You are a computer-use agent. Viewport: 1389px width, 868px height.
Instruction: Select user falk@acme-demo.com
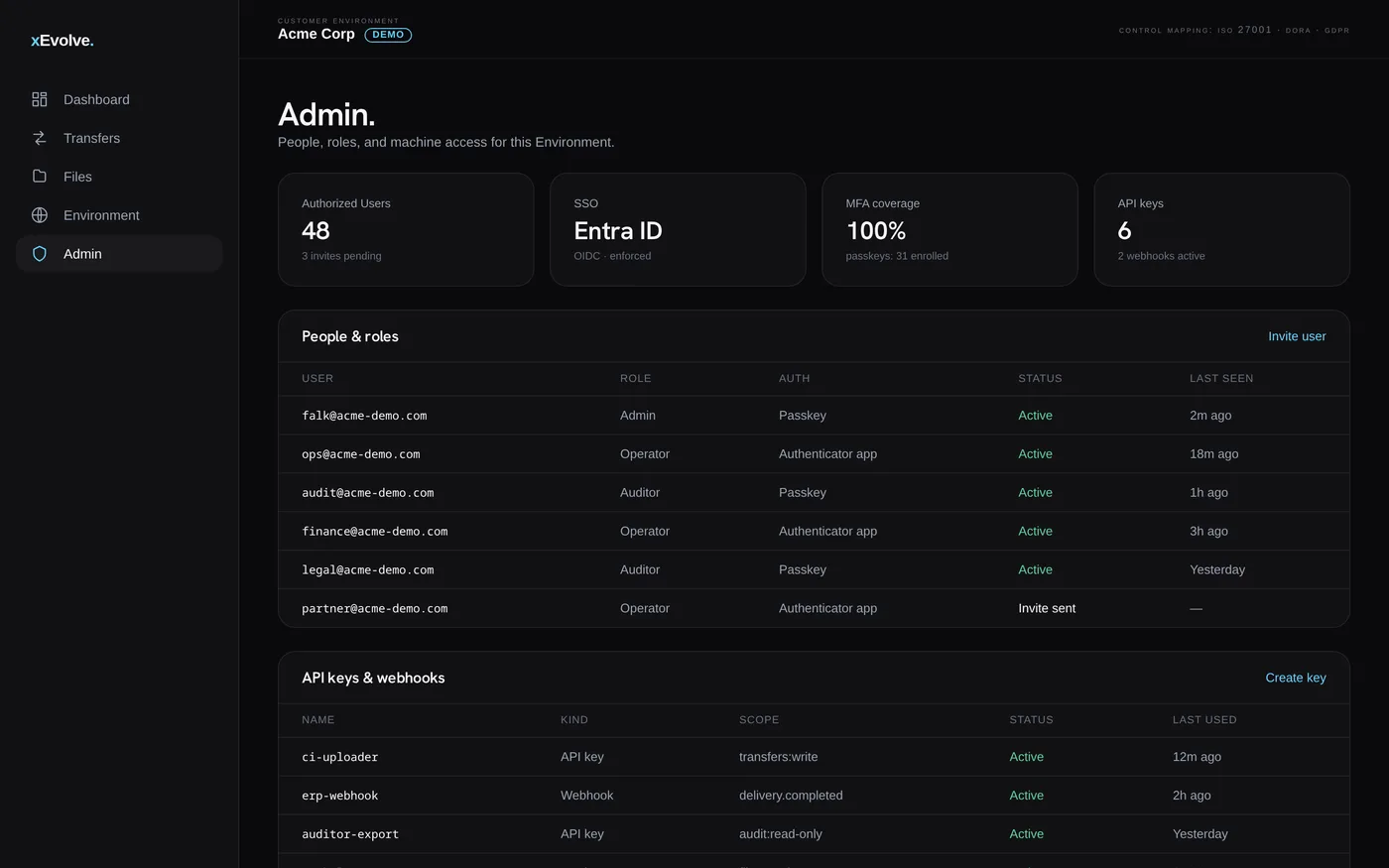point(364,416)
